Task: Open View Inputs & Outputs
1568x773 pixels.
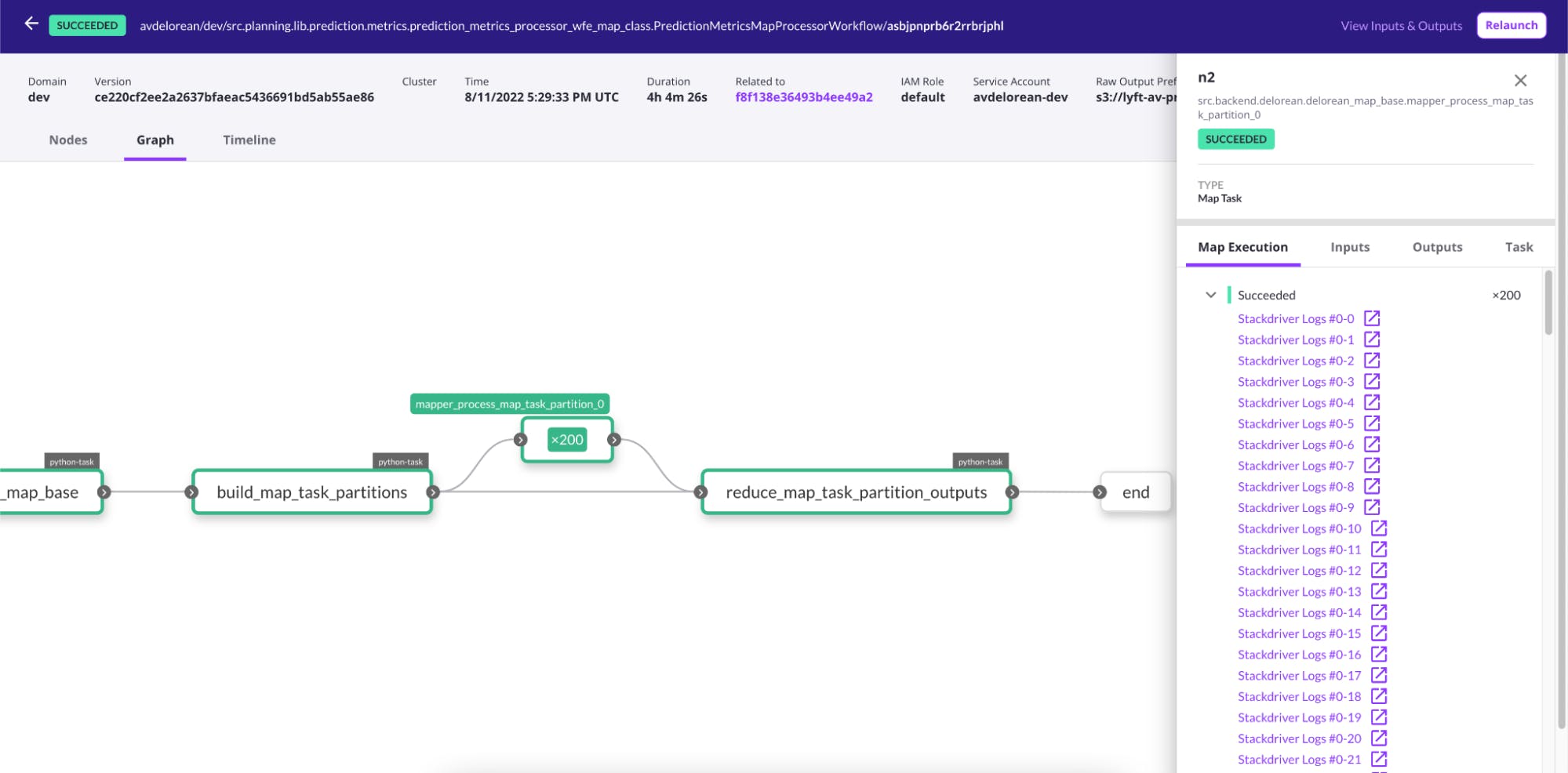Action: pyautogui.click(x=1401, y=24)
